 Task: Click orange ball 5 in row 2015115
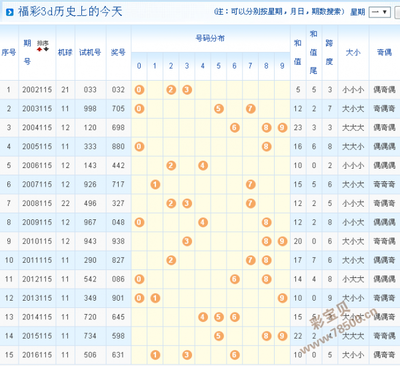(x=219, y=336)
